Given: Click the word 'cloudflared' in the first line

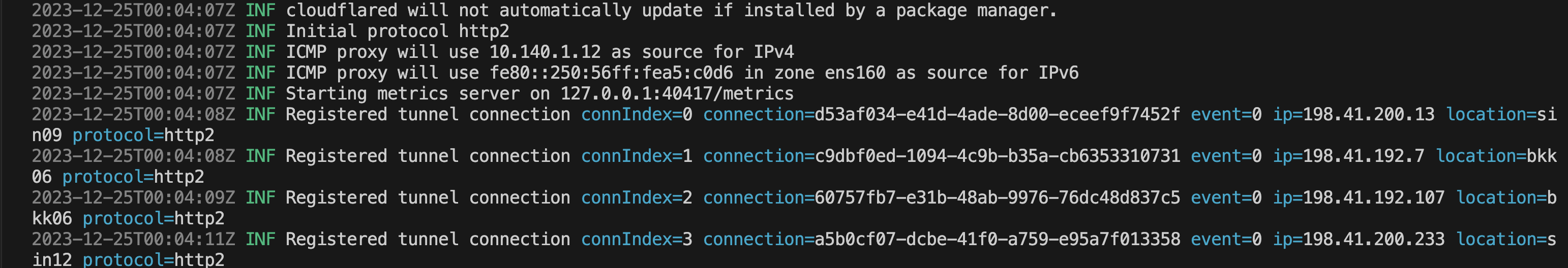Looking at the screenshot, I should pyautogui.click(x=342, y=10).
